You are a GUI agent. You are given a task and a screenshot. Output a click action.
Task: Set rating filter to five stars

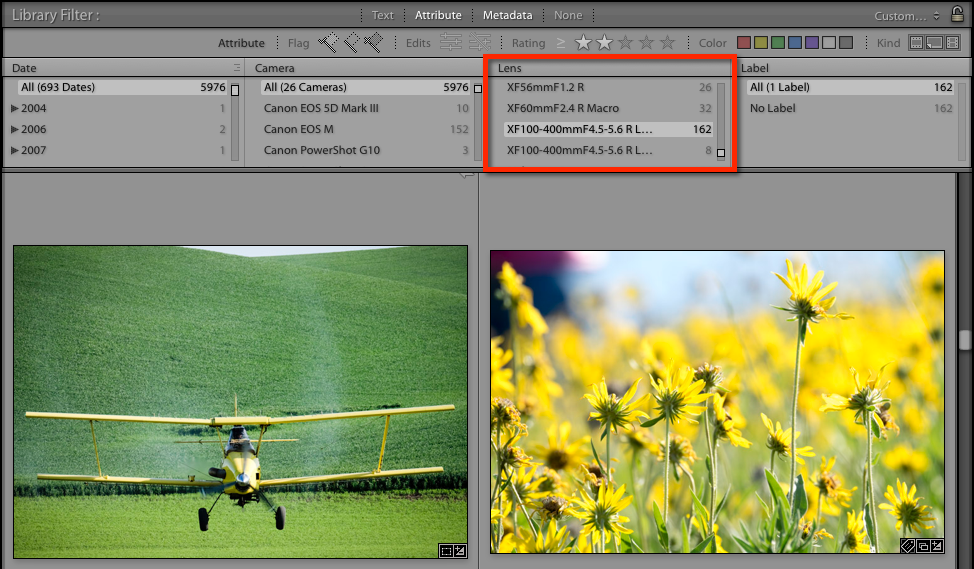pyautogui.click(x=668, y=42)
